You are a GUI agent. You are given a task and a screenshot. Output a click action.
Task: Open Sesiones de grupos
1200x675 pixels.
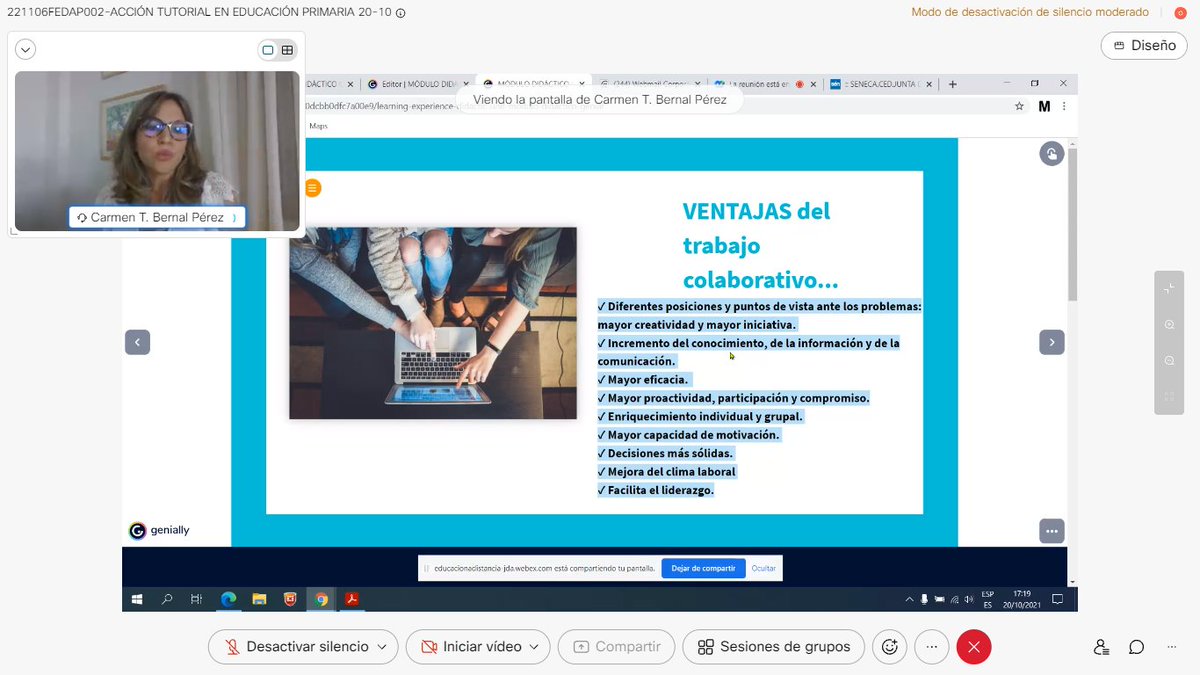[774, 647]
